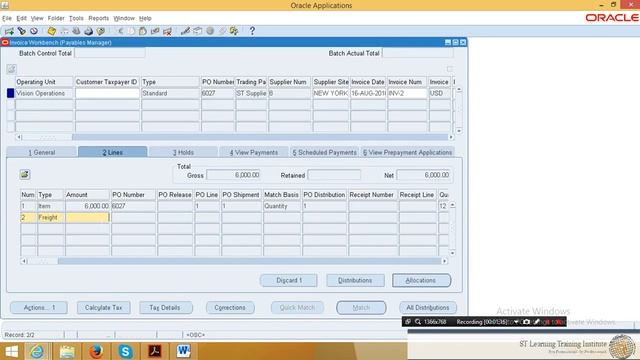Image resolution: width=640 pixels, height=360 pixels.
Task: Switch to the 6 View Prepayment Applications tab
Action: (x=407, y=152)
